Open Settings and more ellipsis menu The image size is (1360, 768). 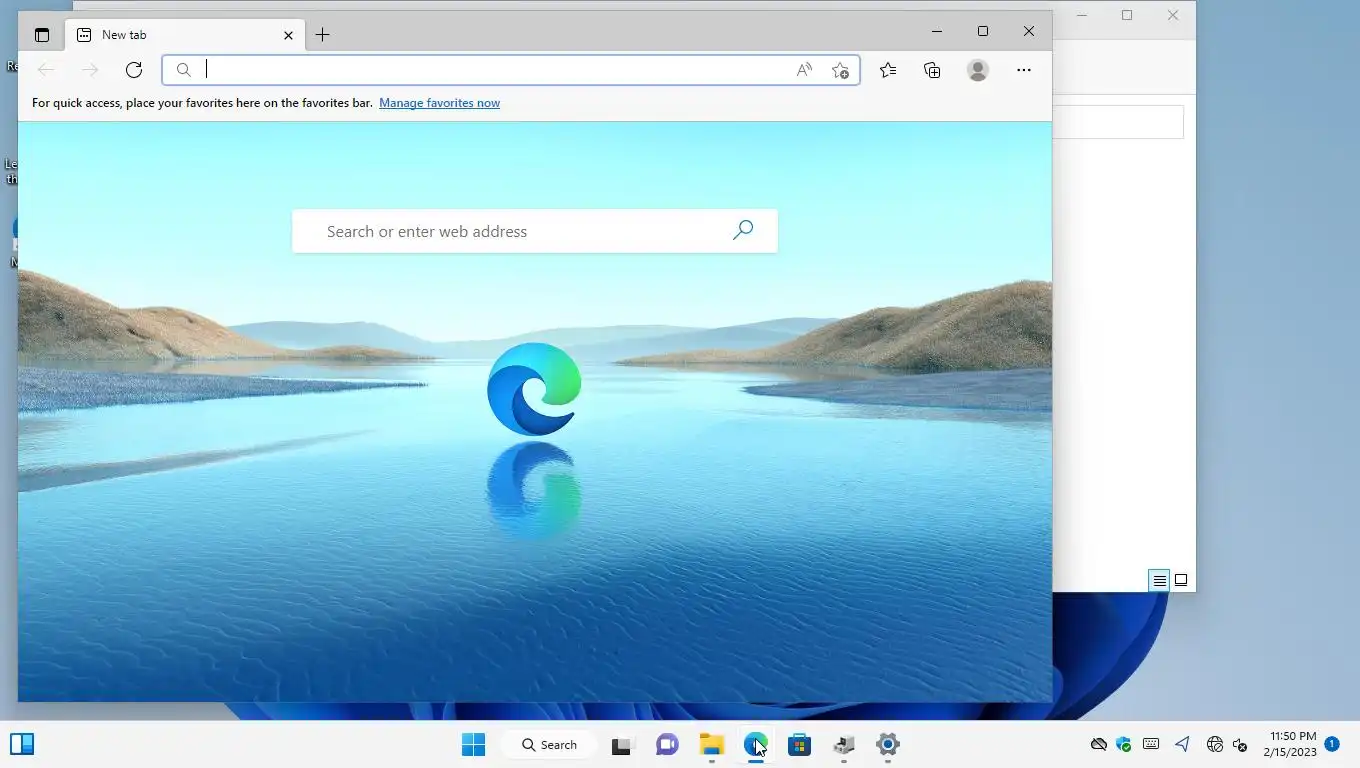1023,70
